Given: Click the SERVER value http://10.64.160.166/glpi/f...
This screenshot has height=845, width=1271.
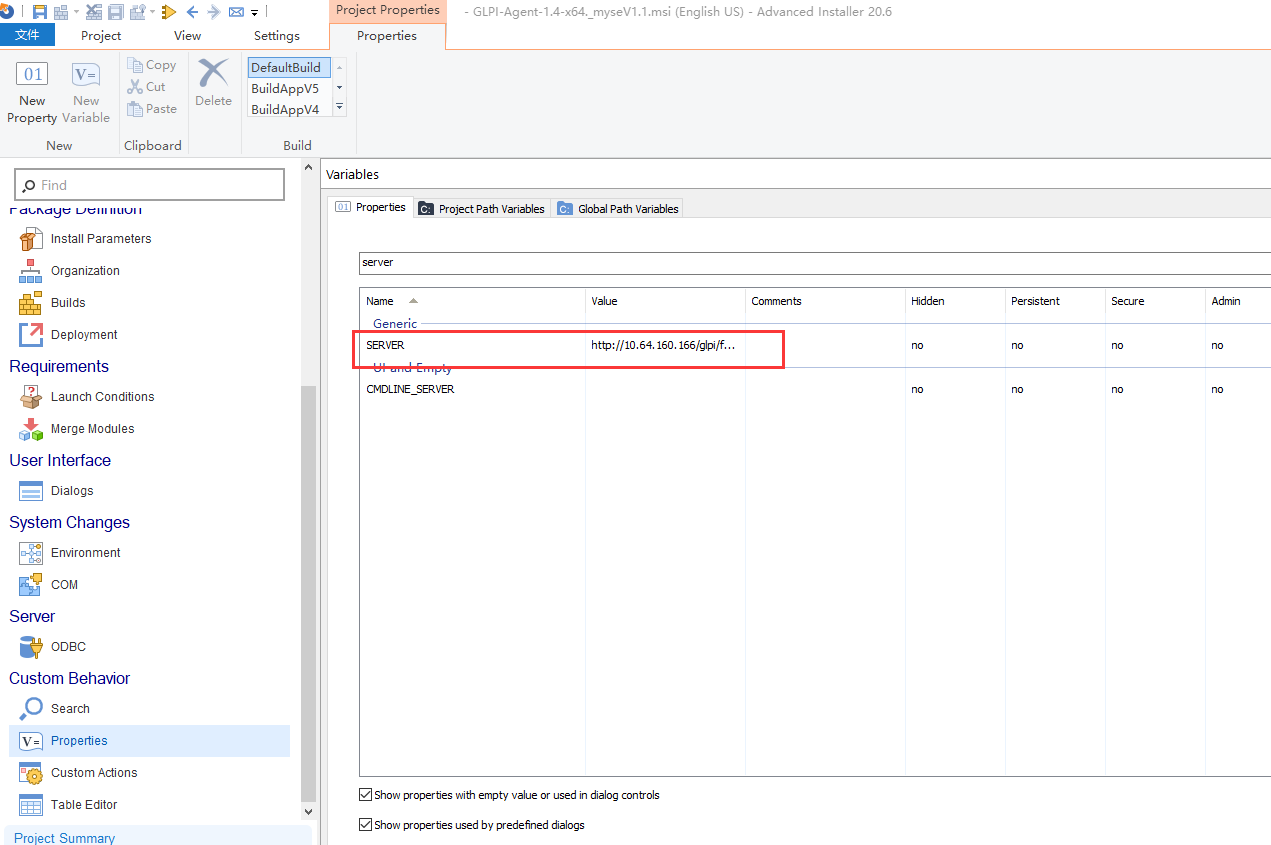Looking at the screenshot, I should pos(663,345).
